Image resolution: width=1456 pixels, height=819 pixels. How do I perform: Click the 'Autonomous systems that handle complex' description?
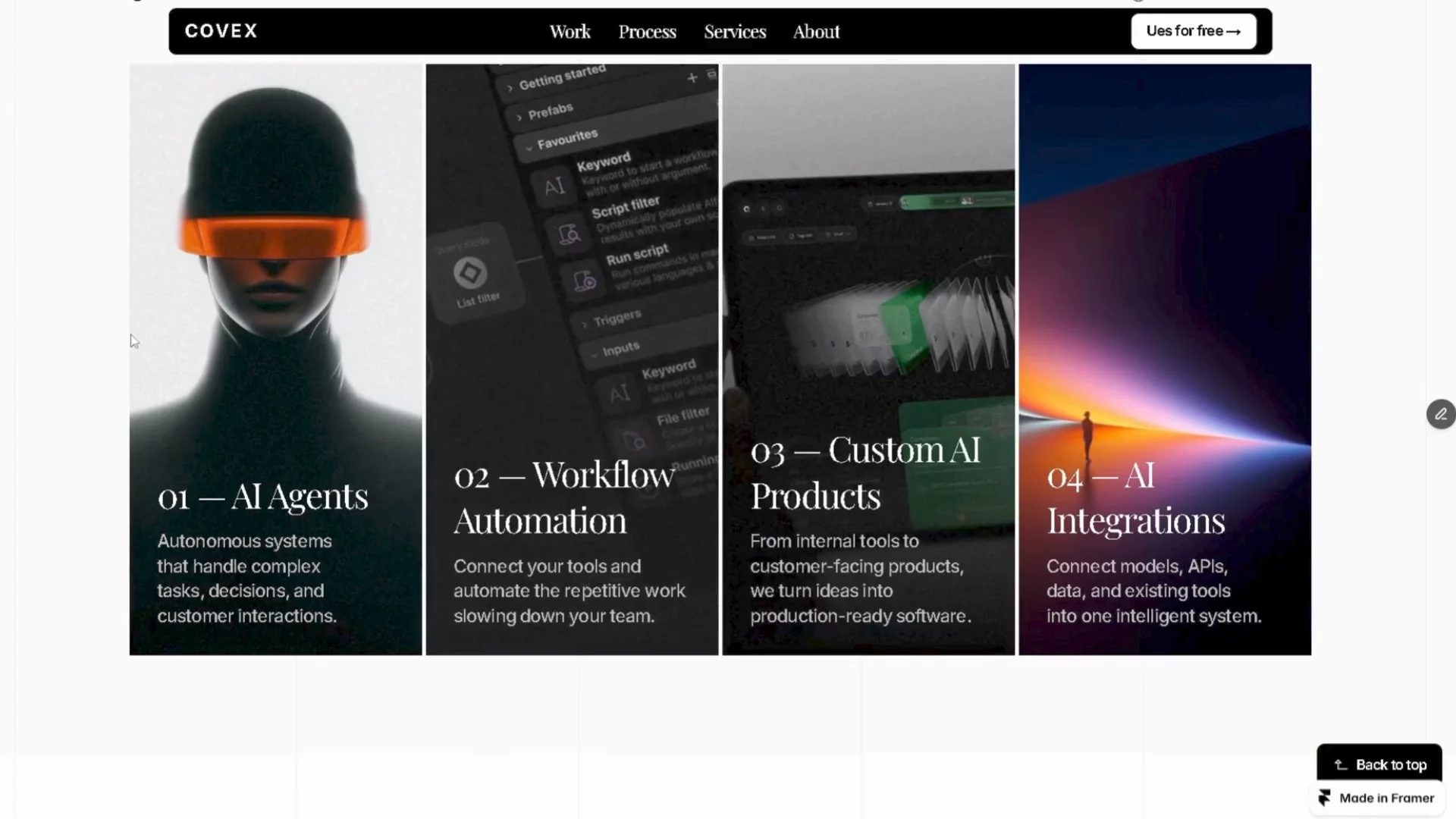pos(247,579)
